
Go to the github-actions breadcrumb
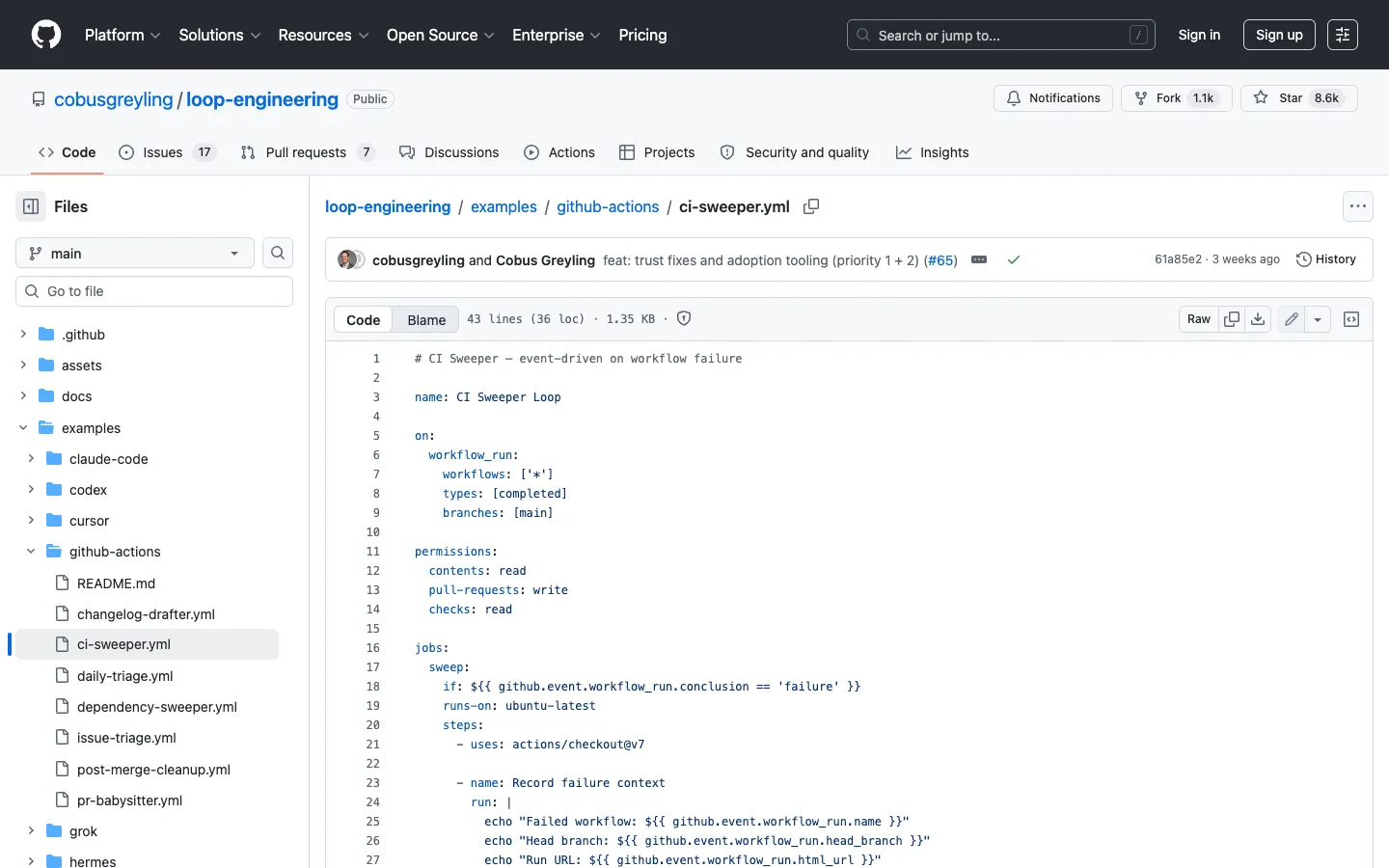pyautogui.click(x=608, y=206)
